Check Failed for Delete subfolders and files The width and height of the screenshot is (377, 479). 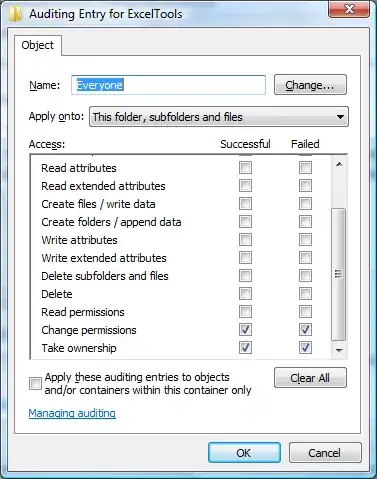point(305,276)
